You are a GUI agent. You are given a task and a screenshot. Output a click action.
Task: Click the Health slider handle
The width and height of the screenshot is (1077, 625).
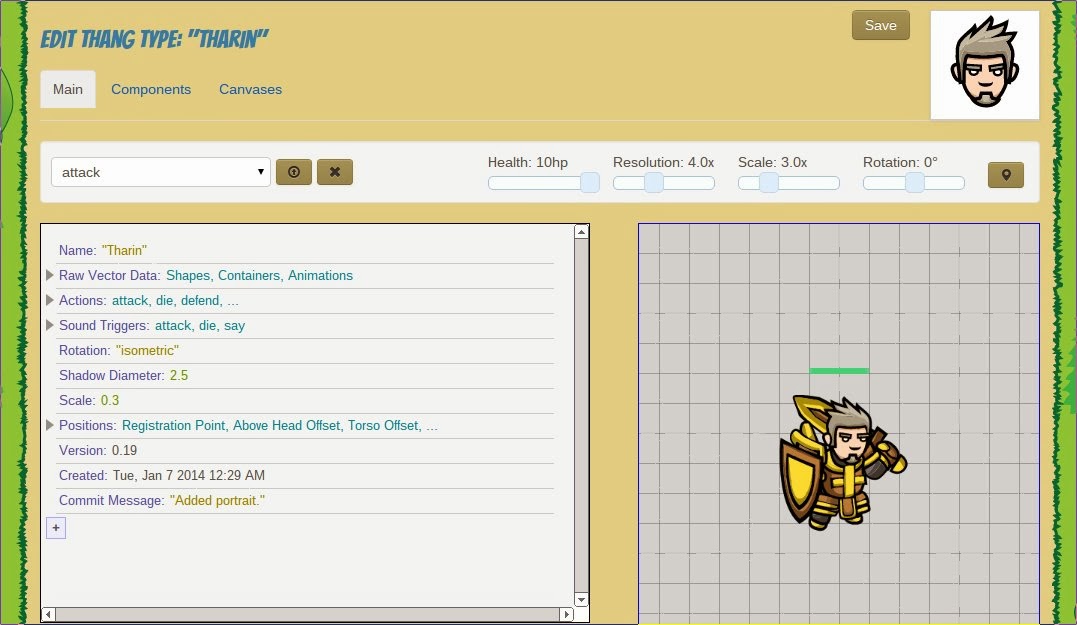[x=589, y=183]
